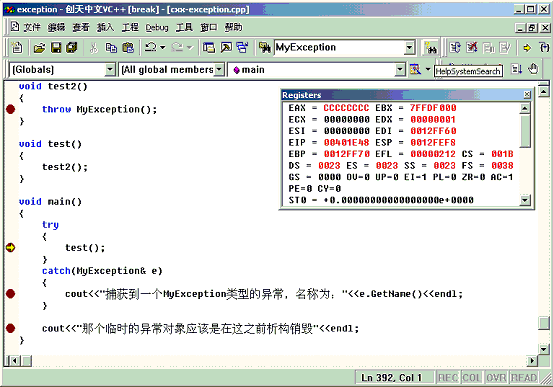Click the Open file folder icon
Viewport: 553px width, 387px height.
39,47
